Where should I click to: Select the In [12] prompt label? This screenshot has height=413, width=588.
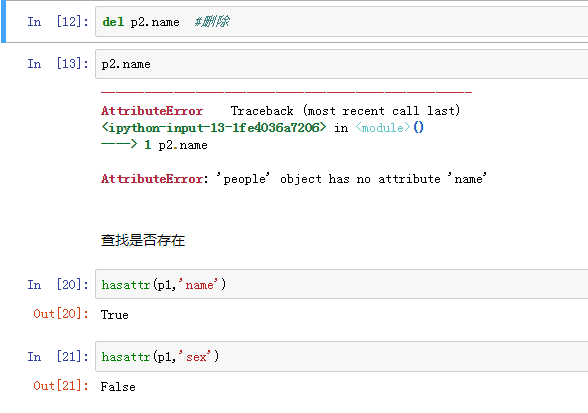click(x=58, y=22)
